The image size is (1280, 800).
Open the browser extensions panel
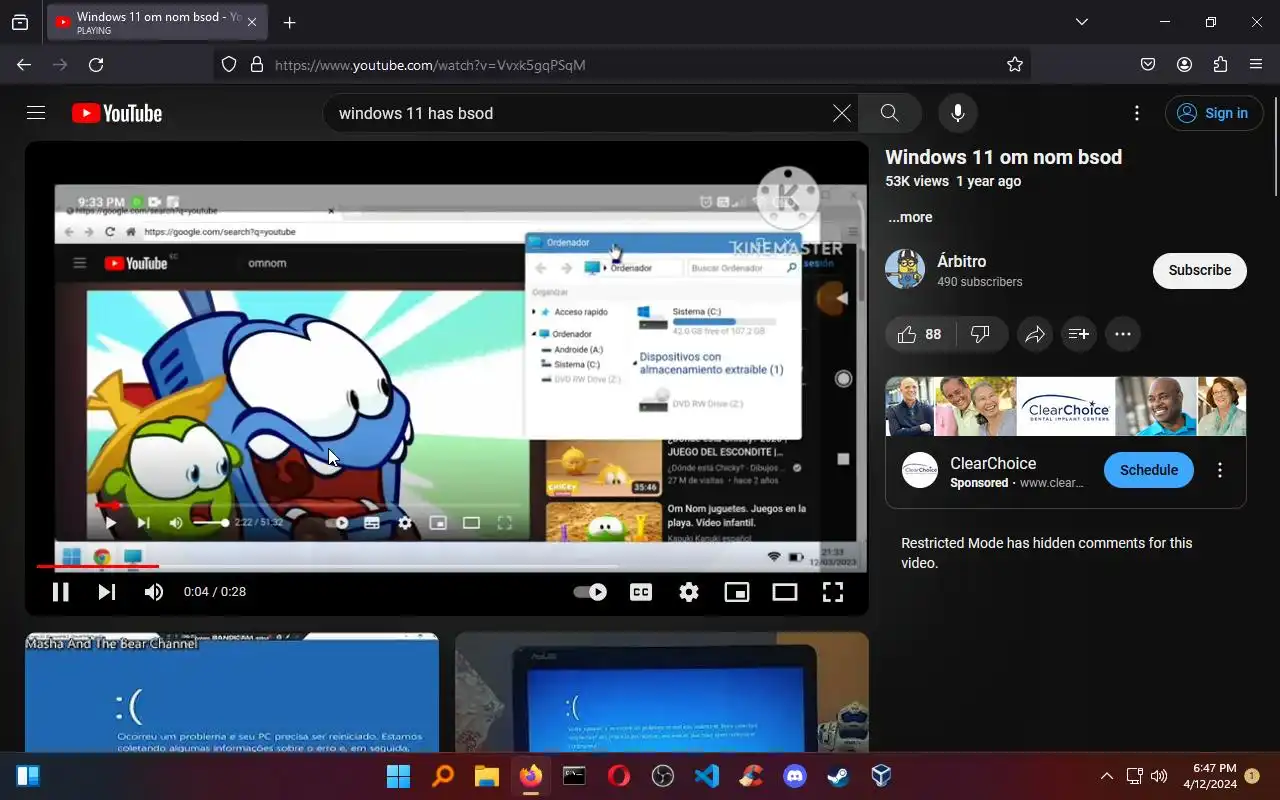tap(1220, 65)
